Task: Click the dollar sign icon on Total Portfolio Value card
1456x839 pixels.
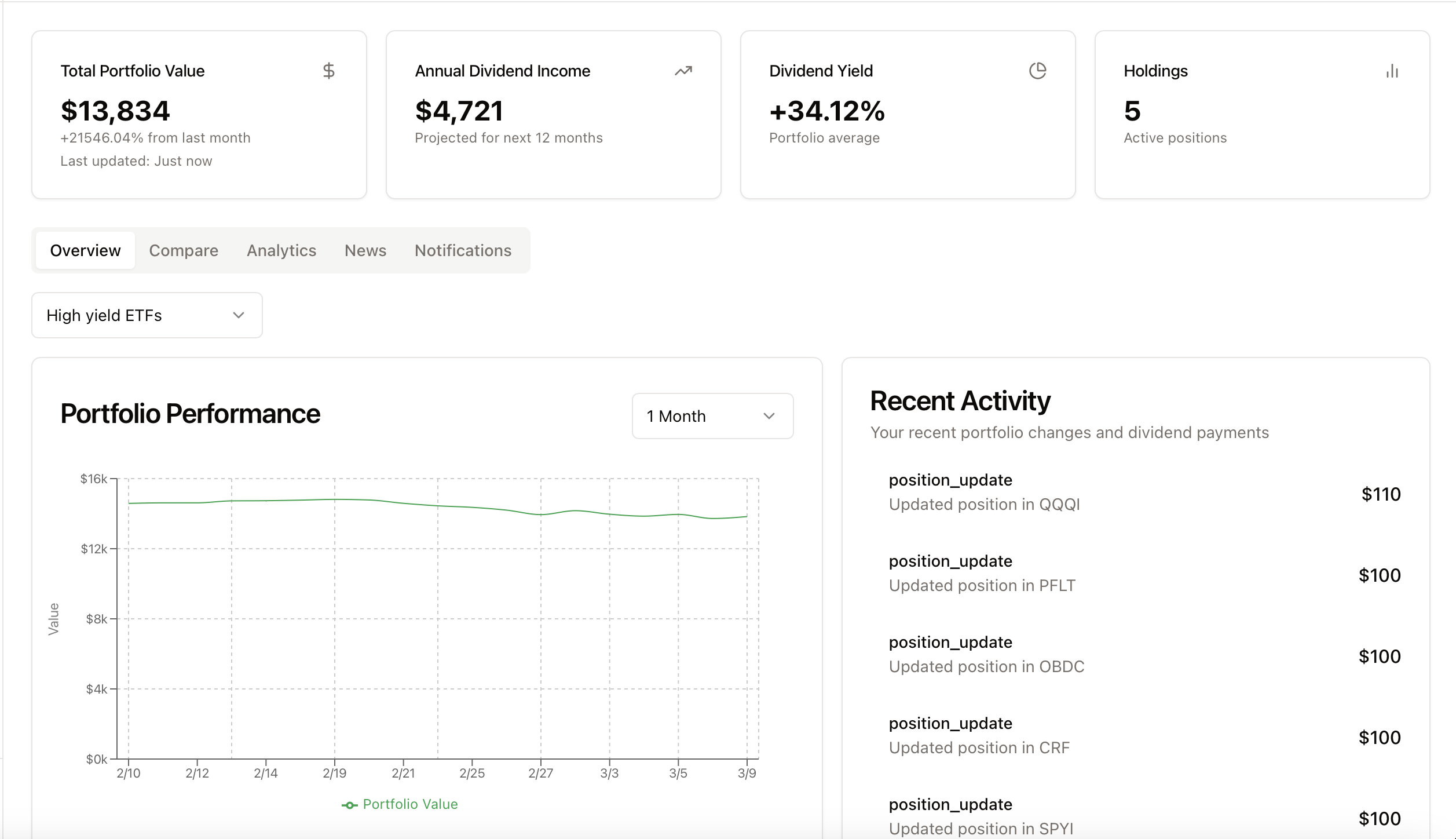Action: point(329,71)
